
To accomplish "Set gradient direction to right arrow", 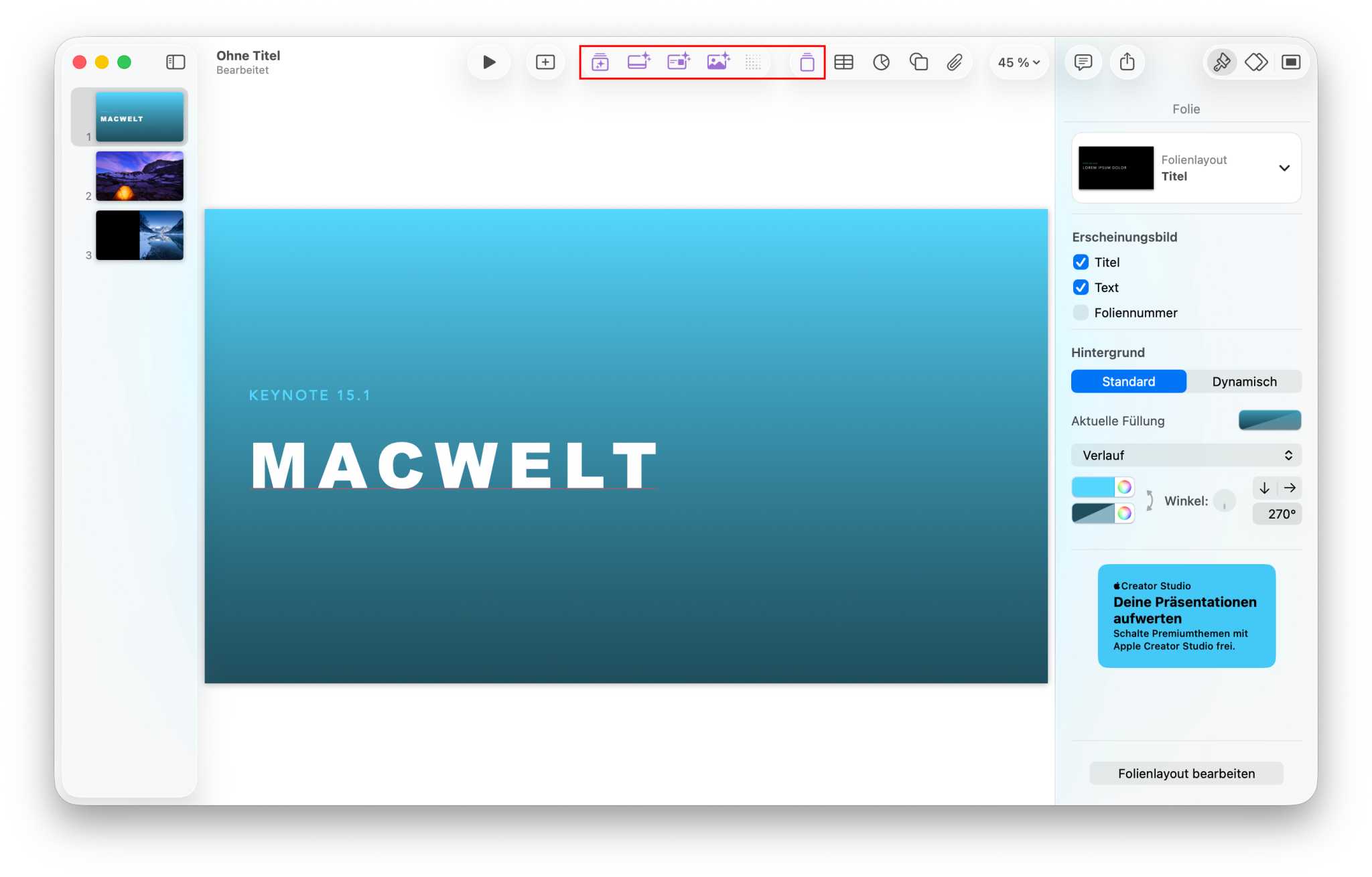I will (1290, 488).
